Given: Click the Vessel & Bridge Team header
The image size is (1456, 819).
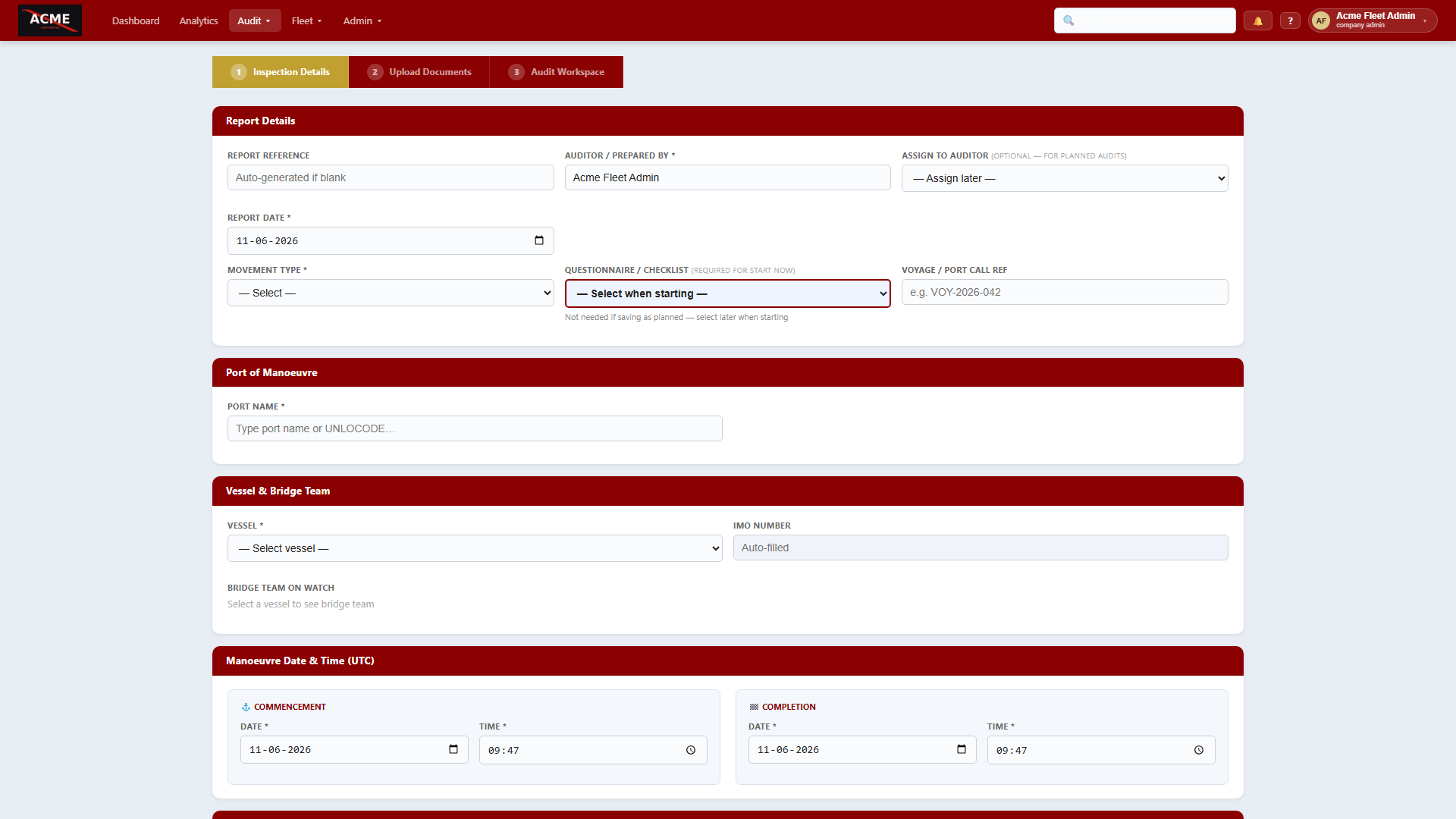Looking at the screenshot, I should tap(728, 491).
